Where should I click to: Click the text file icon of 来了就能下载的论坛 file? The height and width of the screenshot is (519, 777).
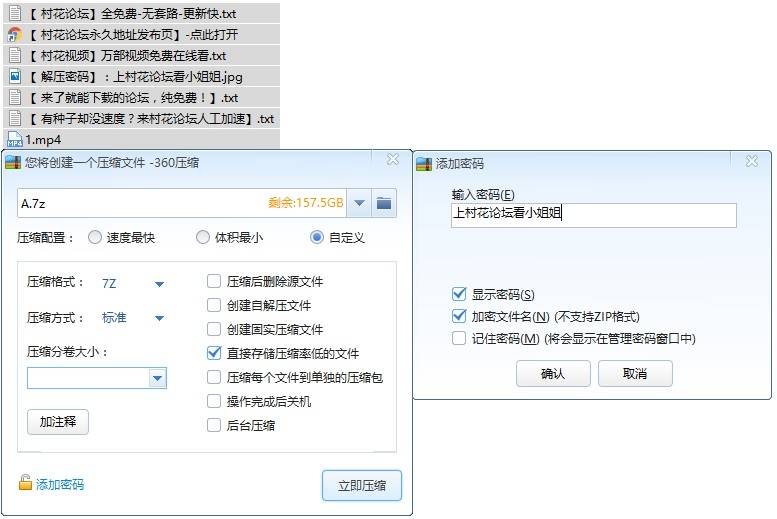15,97
